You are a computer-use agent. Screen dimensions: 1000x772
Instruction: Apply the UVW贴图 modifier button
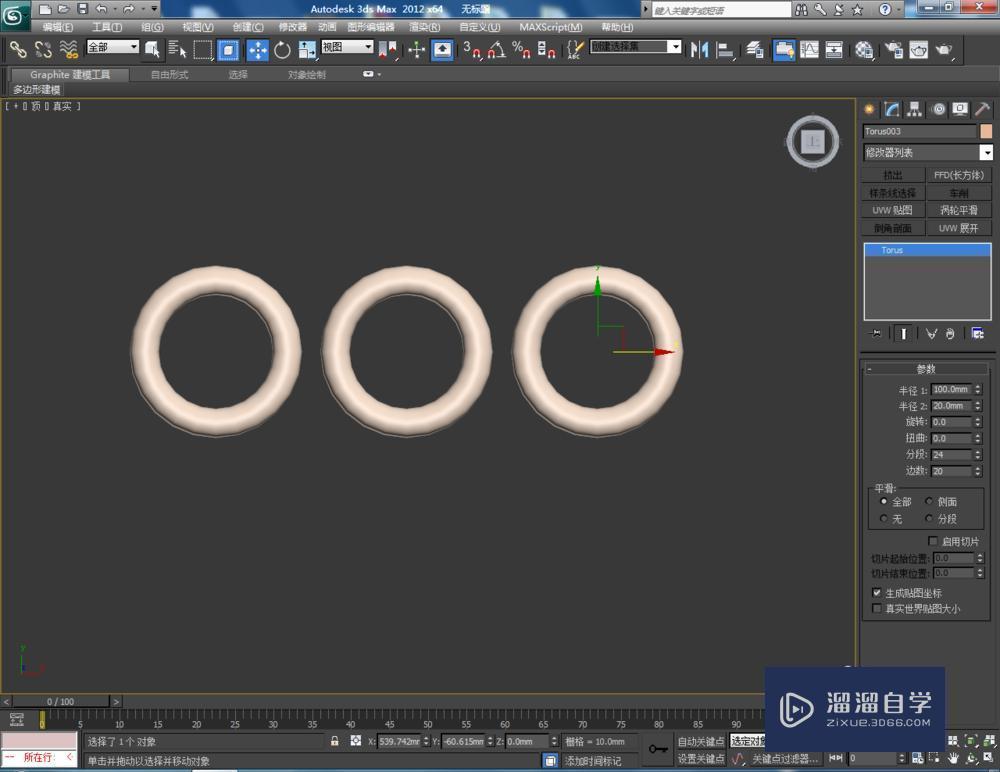[x=892, y=210]
